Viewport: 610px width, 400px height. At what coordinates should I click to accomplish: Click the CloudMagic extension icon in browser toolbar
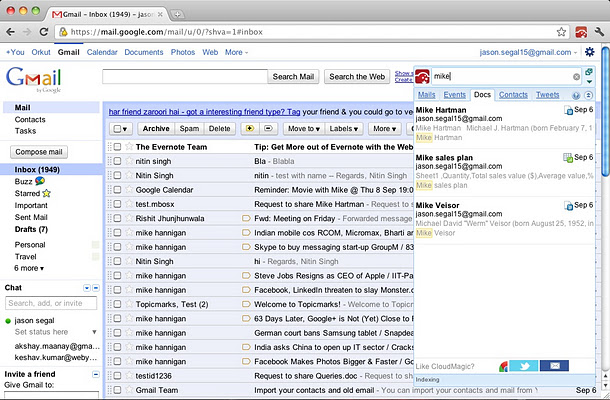[x=581, y=32]
